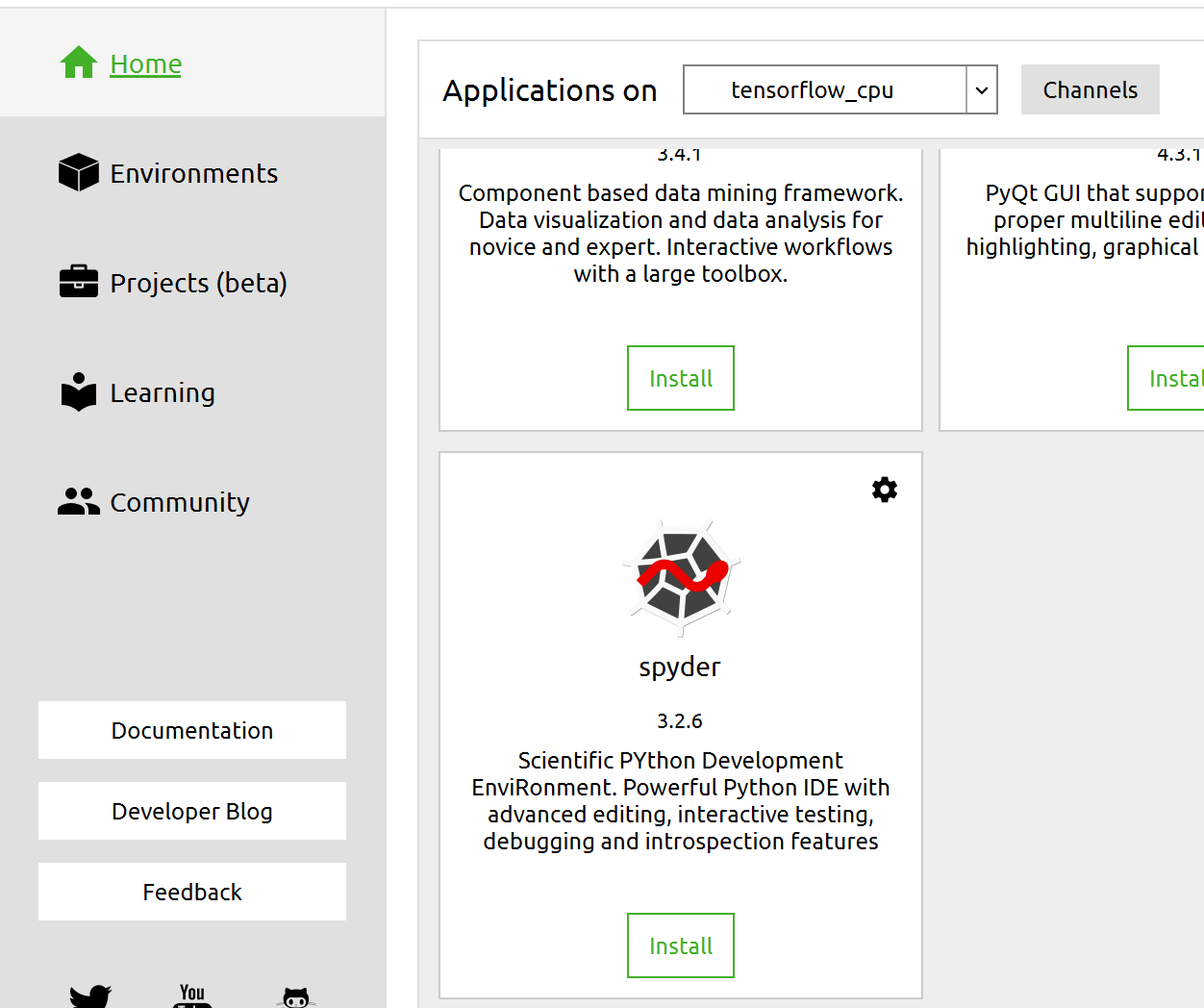1204x1008 pixels.
Task: Click the Learning reader icon
Action: click(x=79, y=391)
